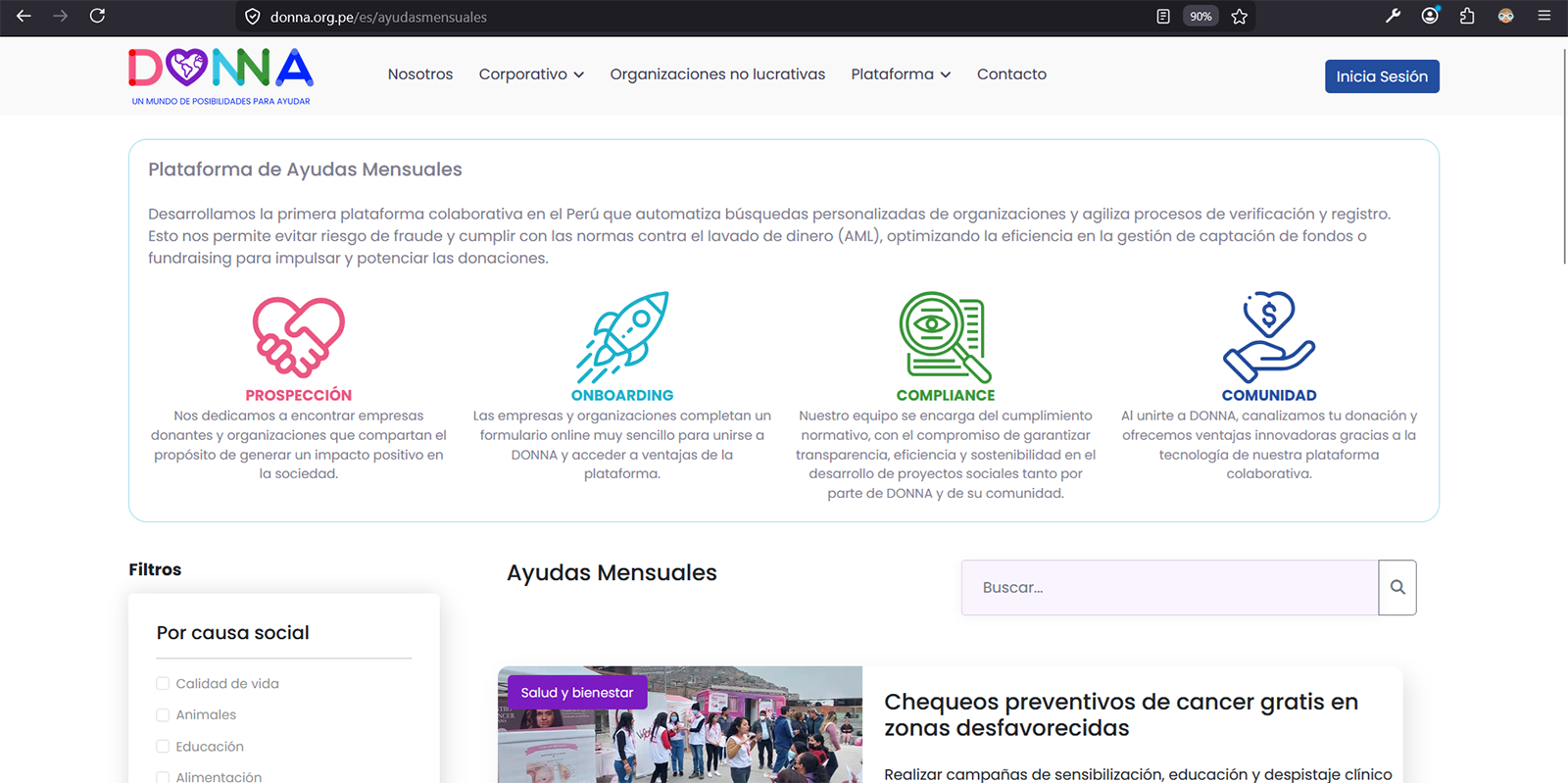Click the Prospección heart handshake icon
This screenshot has height=783, width=1568.
(x=299, y=337)
